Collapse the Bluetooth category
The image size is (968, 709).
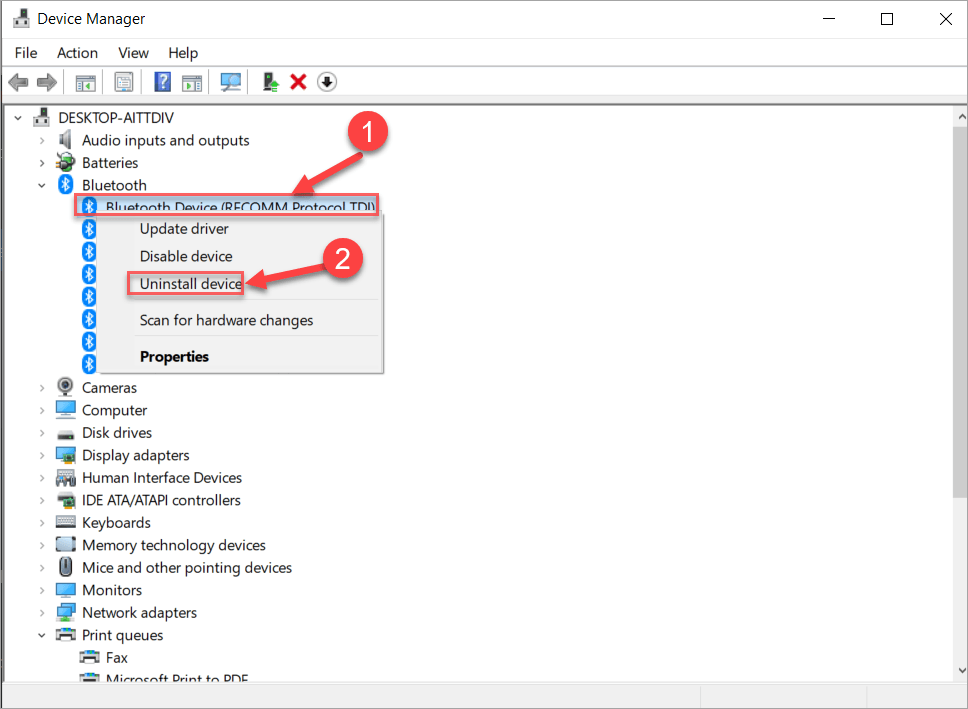pyautogui.click(x=42, y=185)
